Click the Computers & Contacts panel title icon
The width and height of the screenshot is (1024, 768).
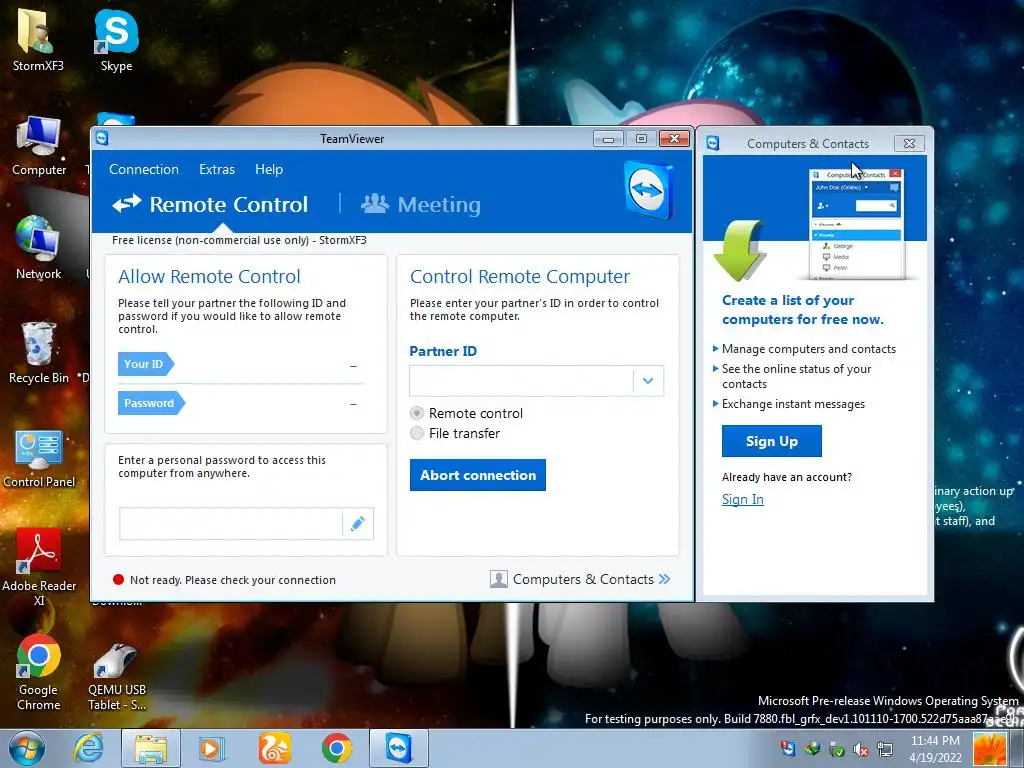point(712,143)
